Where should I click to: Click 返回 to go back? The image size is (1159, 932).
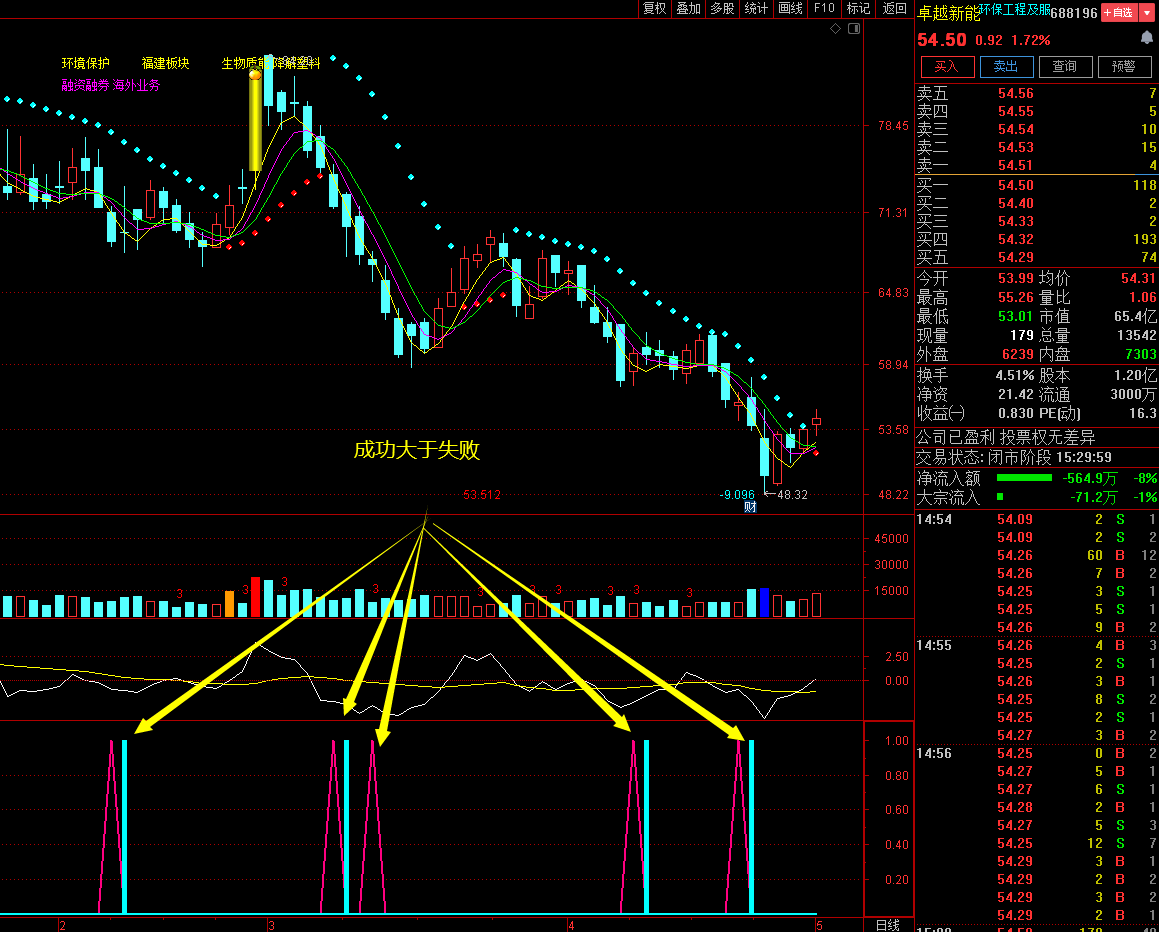(894, 8)
